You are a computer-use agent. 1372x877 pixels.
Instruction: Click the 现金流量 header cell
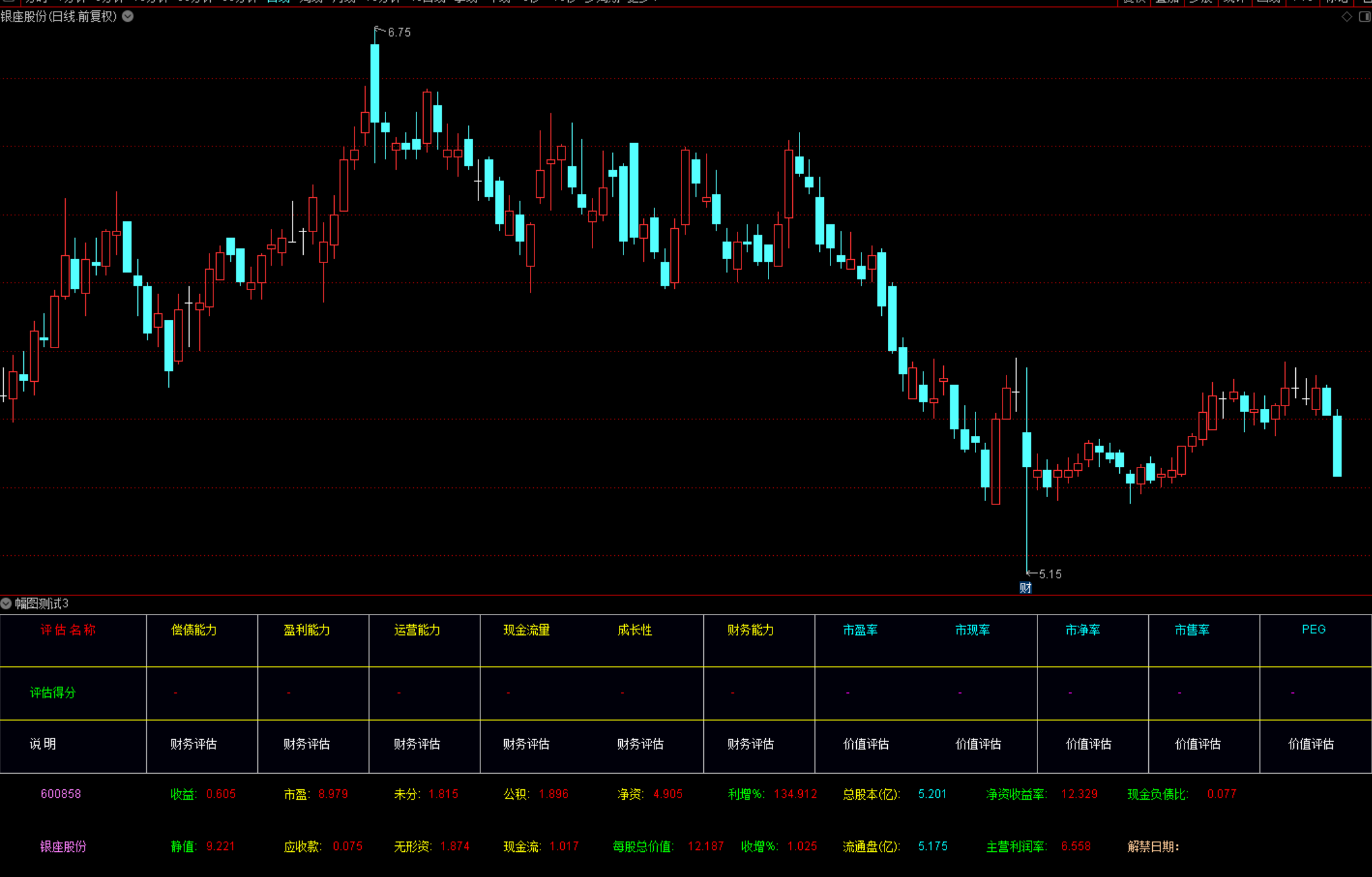[526, 630]
